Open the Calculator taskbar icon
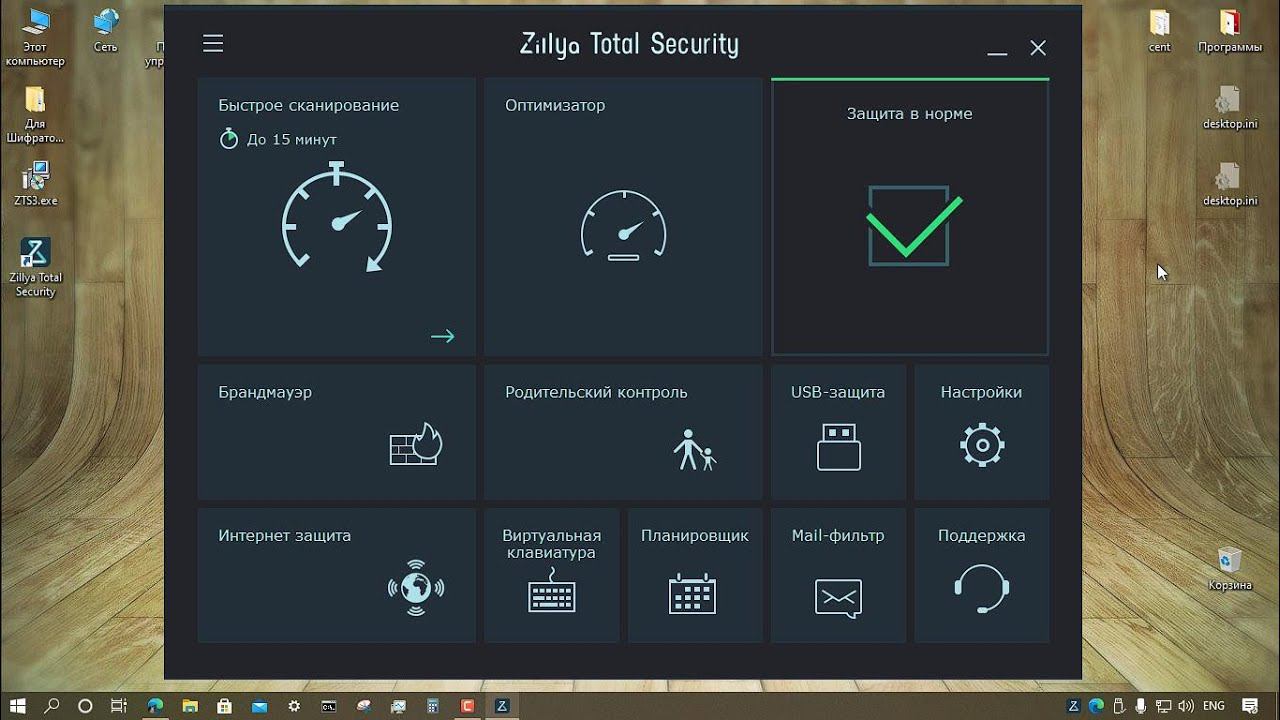Viewport: 1280px width, 720px height. [x=433, y=706]
